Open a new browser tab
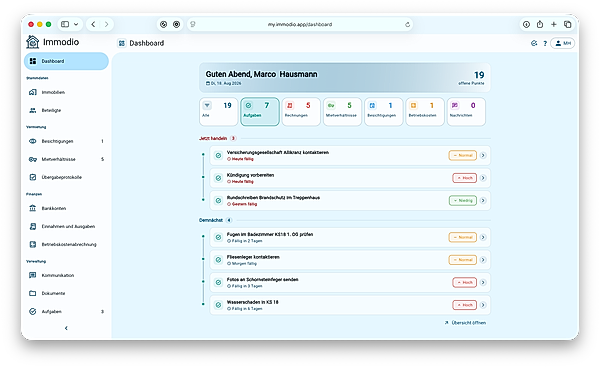This screenshot has width=600, height=368. [553, 24]
